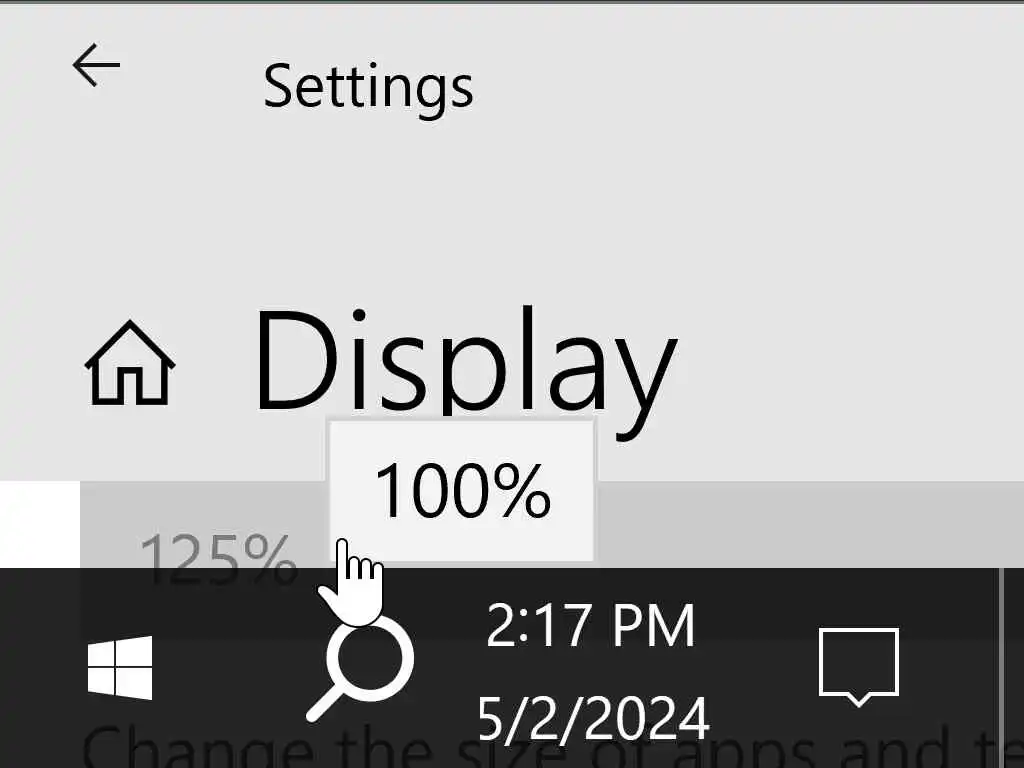Click empty space right of Display heading
Image resolution: width=1024 pixels, height=768 pixels.
point(849,369)
